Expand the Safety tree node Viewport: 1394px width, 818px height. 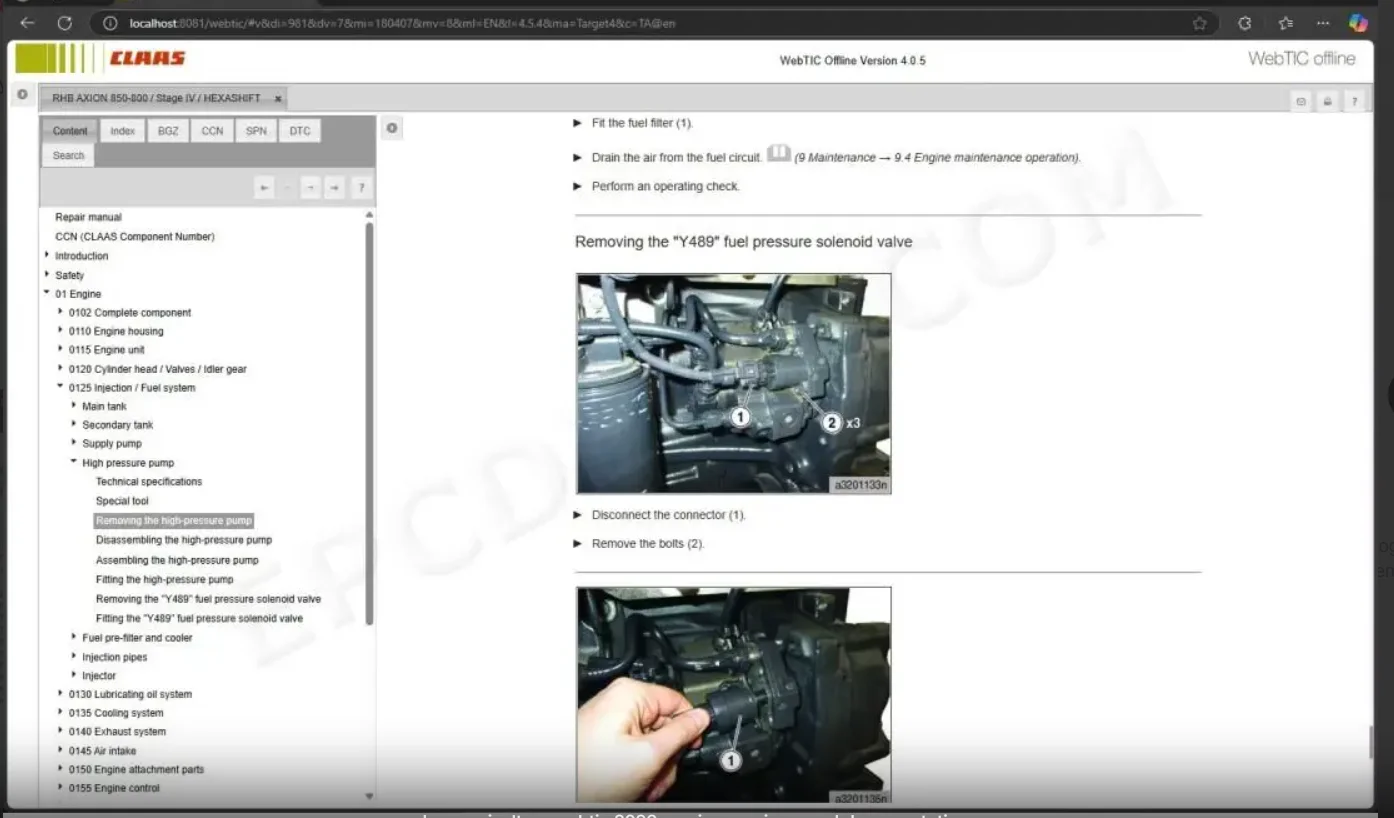[47, 274]
